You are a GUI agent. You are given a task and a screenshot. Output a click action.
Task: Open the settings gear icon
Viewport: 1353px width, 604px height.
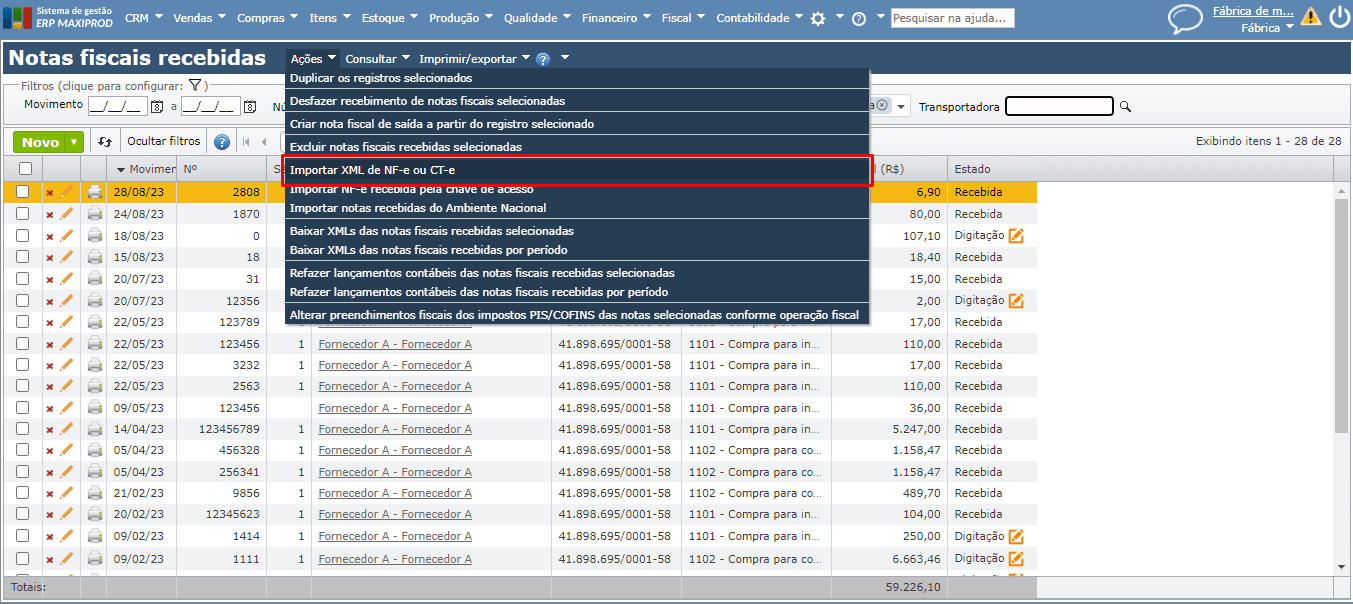click(x=818, y=18)
